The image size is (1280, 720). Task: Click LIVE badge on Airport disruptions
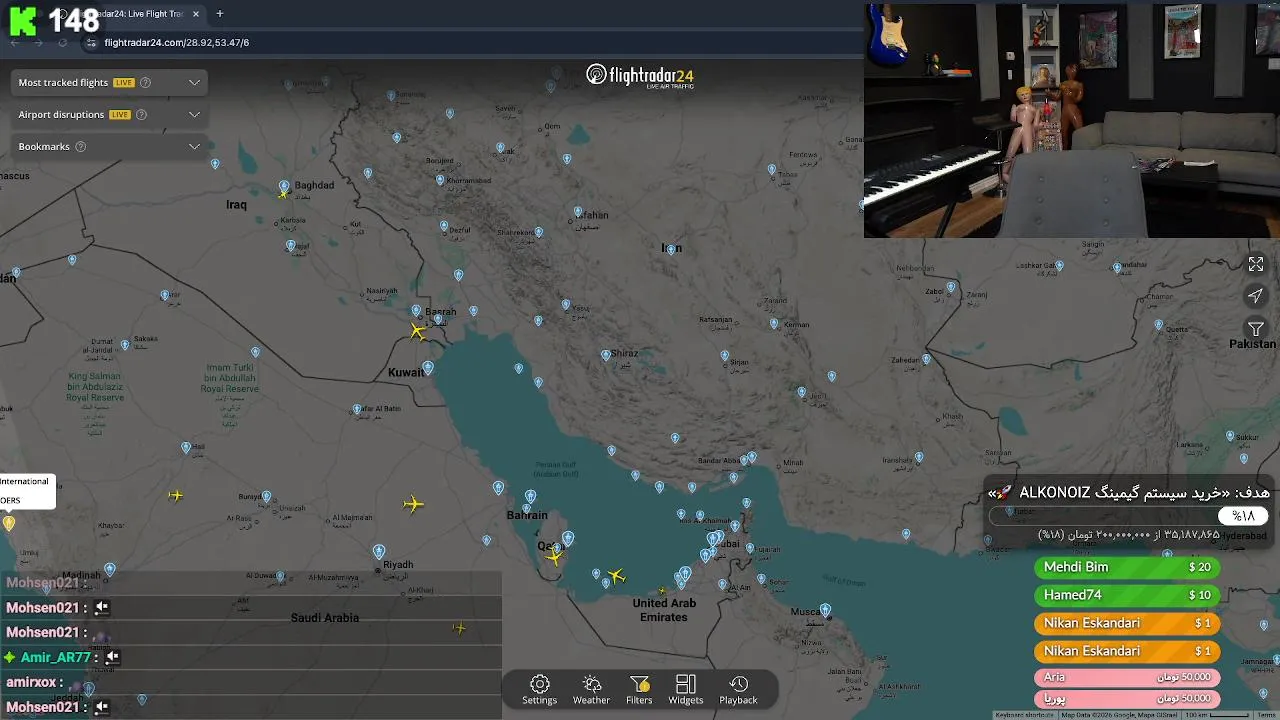point(120,114)
